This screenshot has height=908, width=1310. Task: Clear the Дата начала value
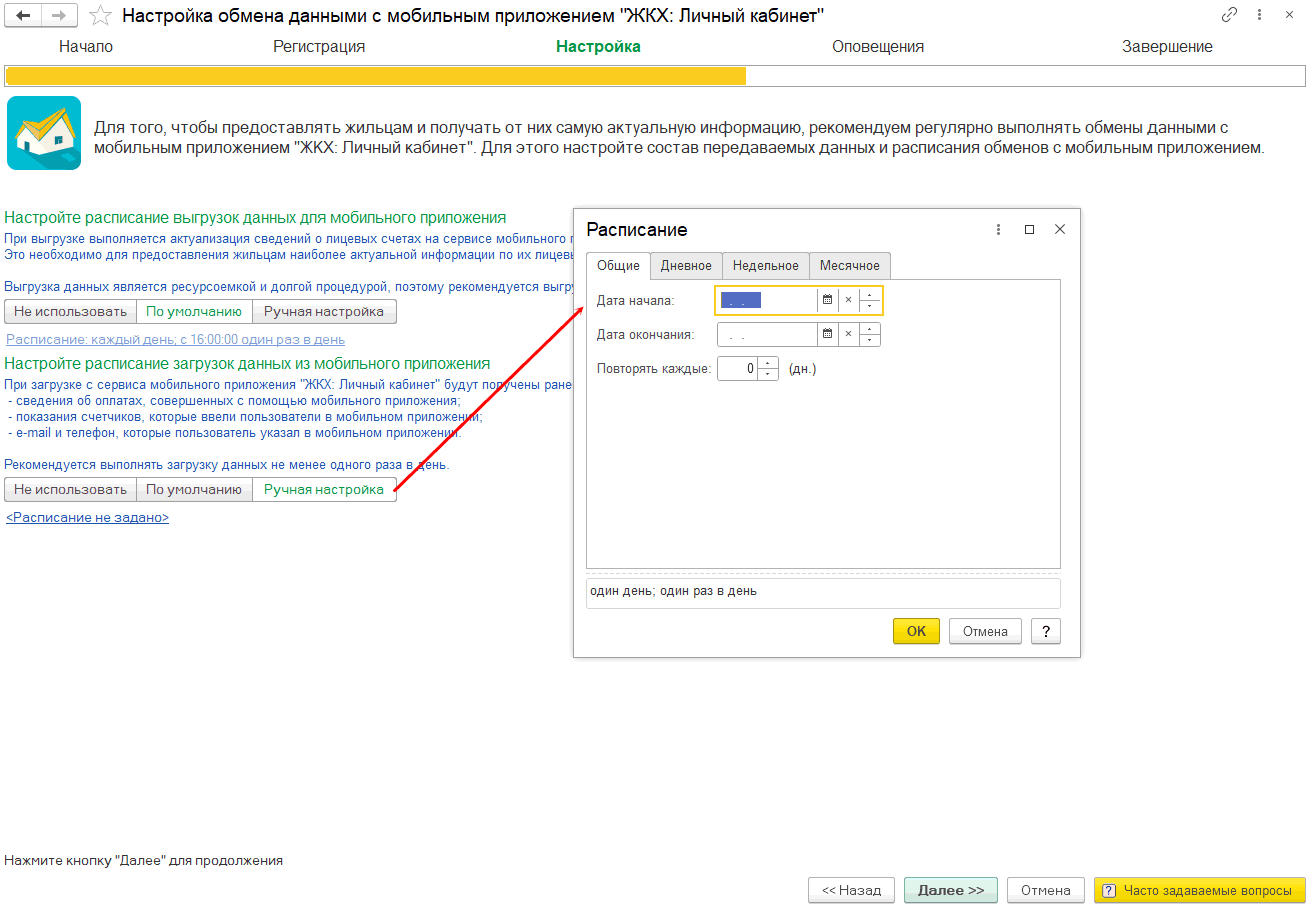[848, 300]
